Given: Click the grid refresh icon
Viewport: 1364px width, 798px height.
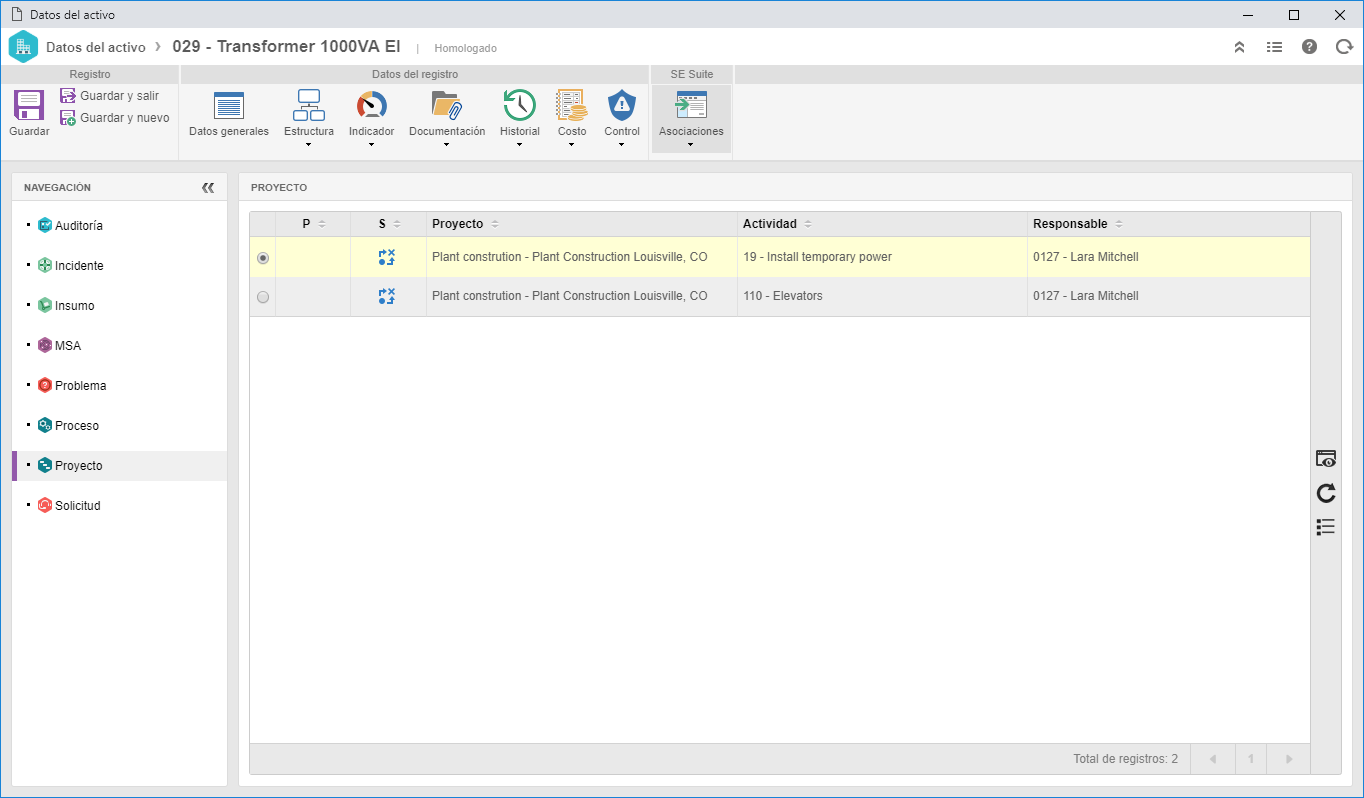Looking at the screenshot, I should (x=1326, y=493).
